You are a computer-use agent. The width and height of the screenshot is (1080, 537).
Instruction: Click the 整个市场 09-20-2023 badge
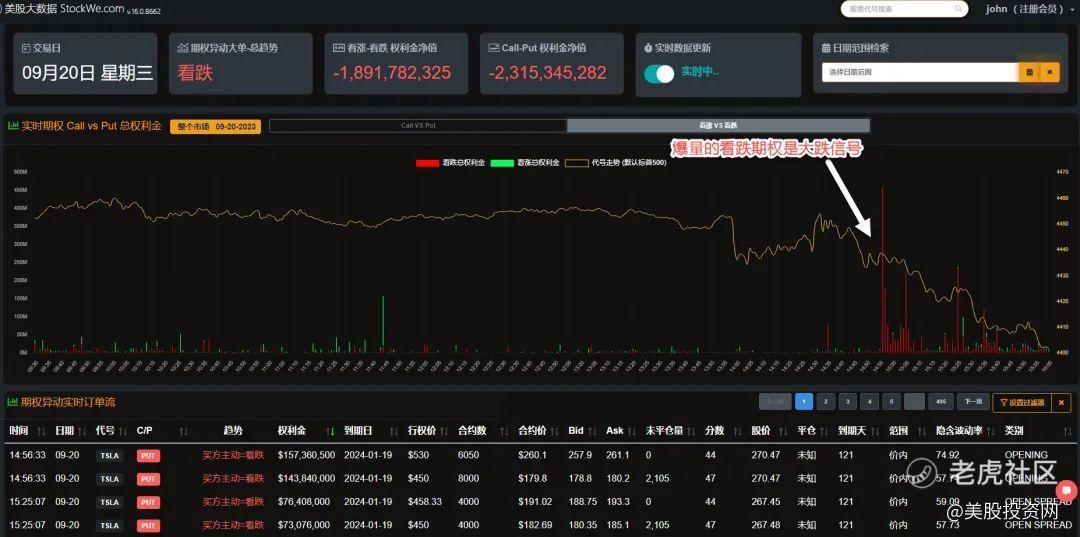click(x=215, y=127)
